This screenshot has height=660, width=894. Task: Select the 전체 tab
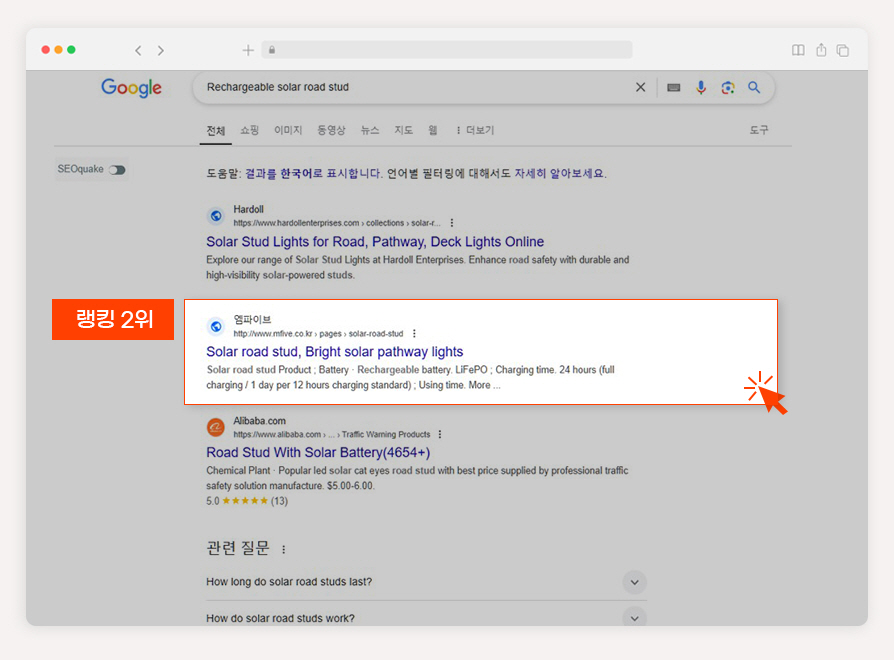(216, 131)
